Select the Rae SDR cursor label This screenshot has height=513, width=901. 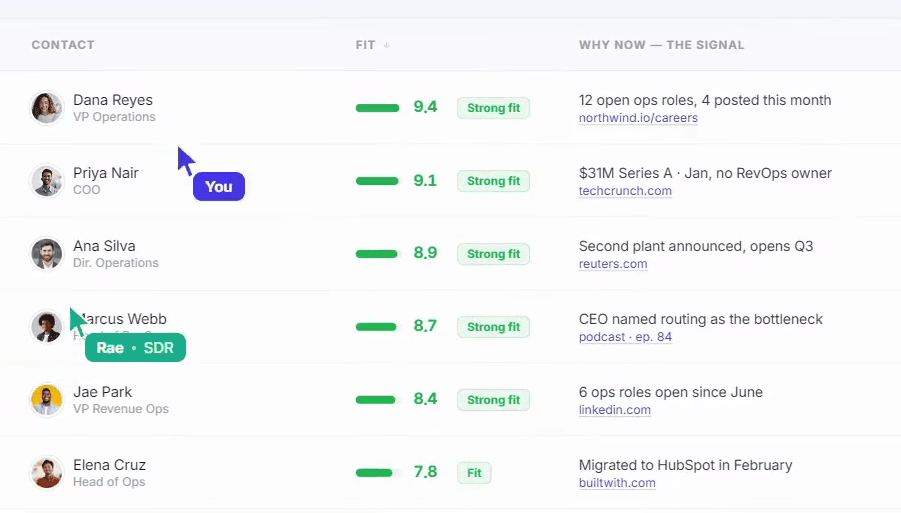[x=135, y=348]
